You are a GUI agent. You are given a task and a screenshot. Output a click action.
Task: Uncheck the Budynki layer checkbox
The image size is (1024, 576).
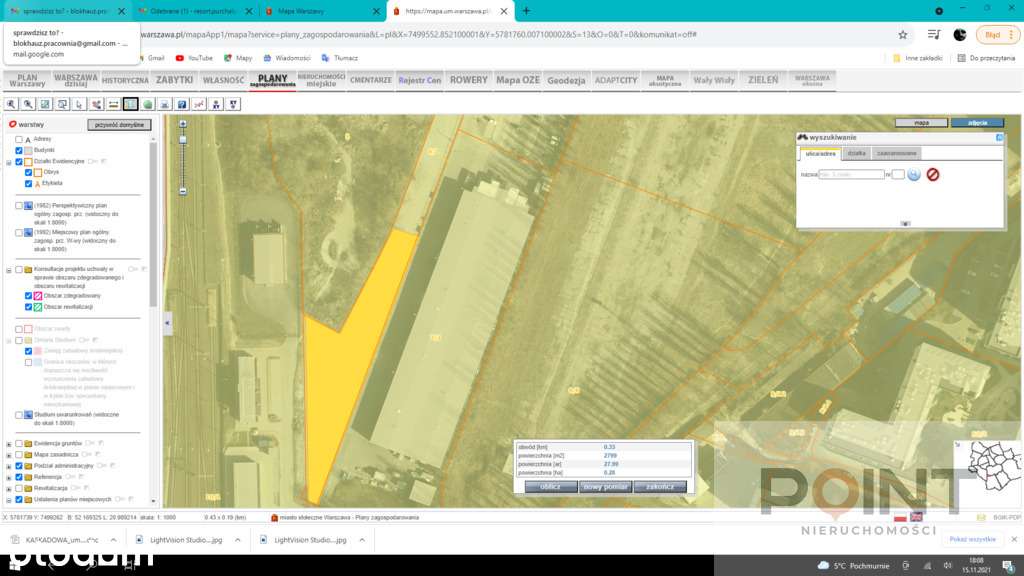[x=19, y=150]
